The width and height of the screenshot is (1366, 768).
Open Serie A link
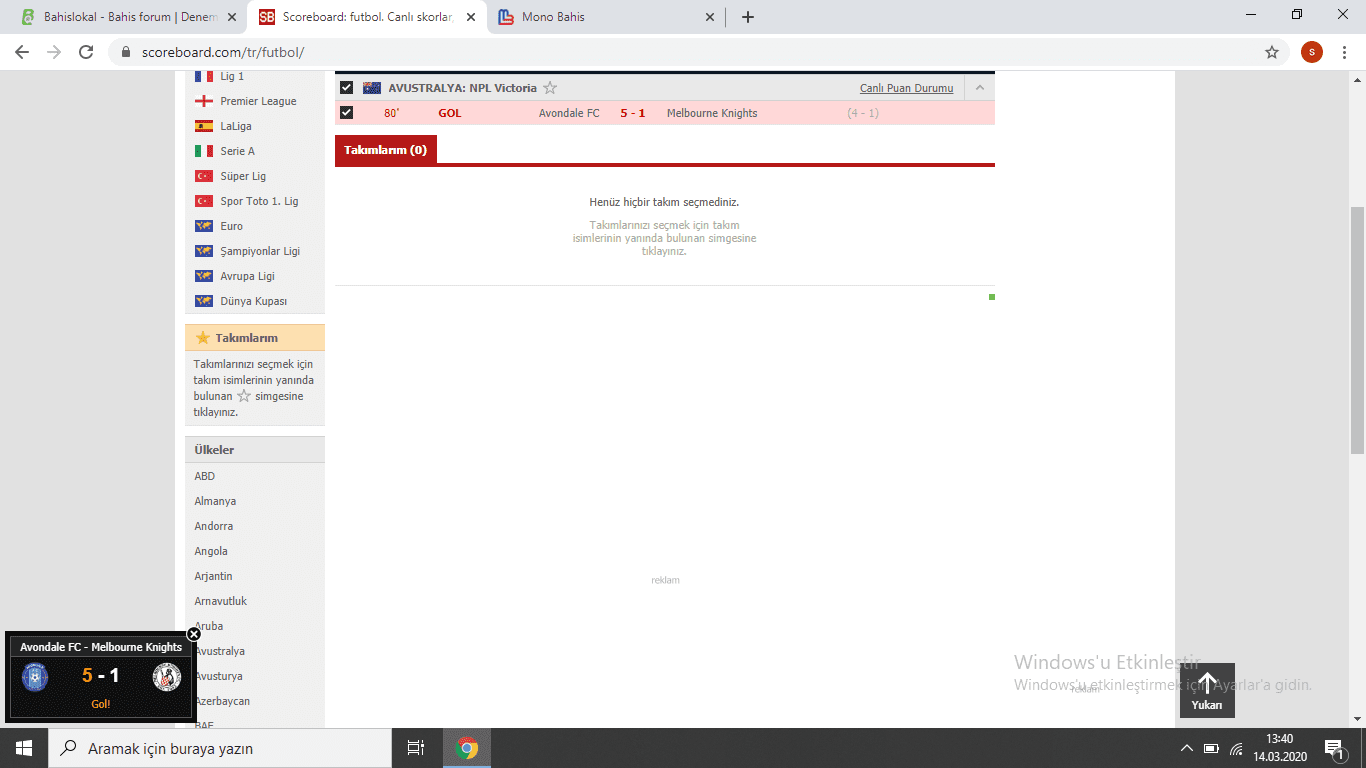[238, 151]
